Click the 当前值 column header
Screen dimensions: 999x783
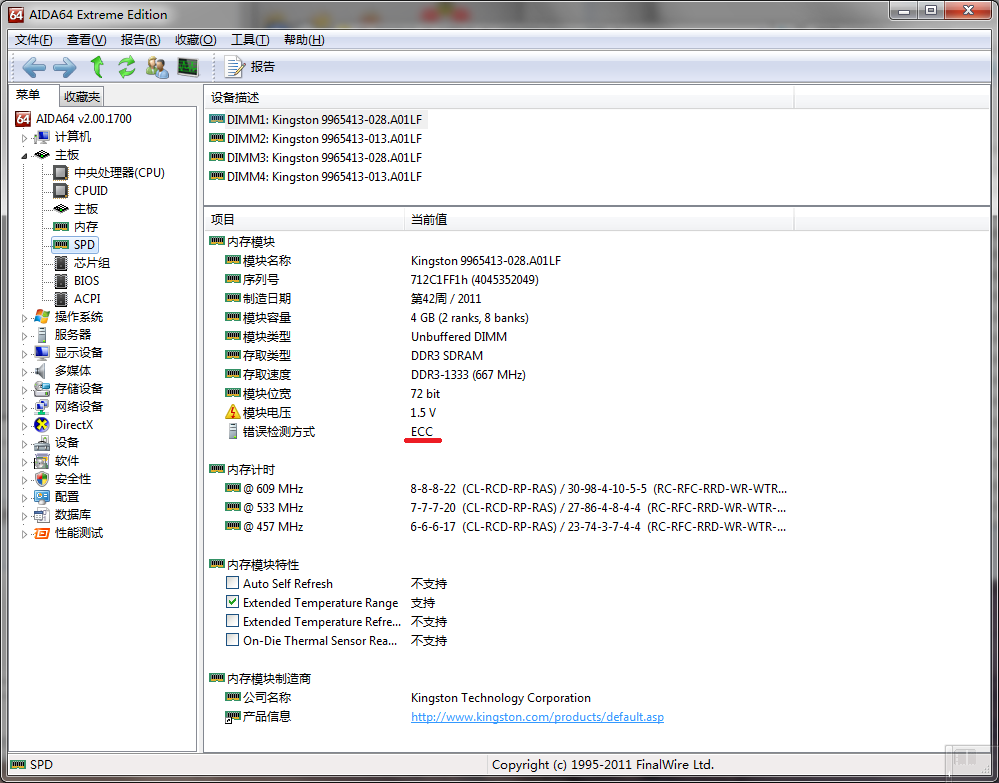599,220
